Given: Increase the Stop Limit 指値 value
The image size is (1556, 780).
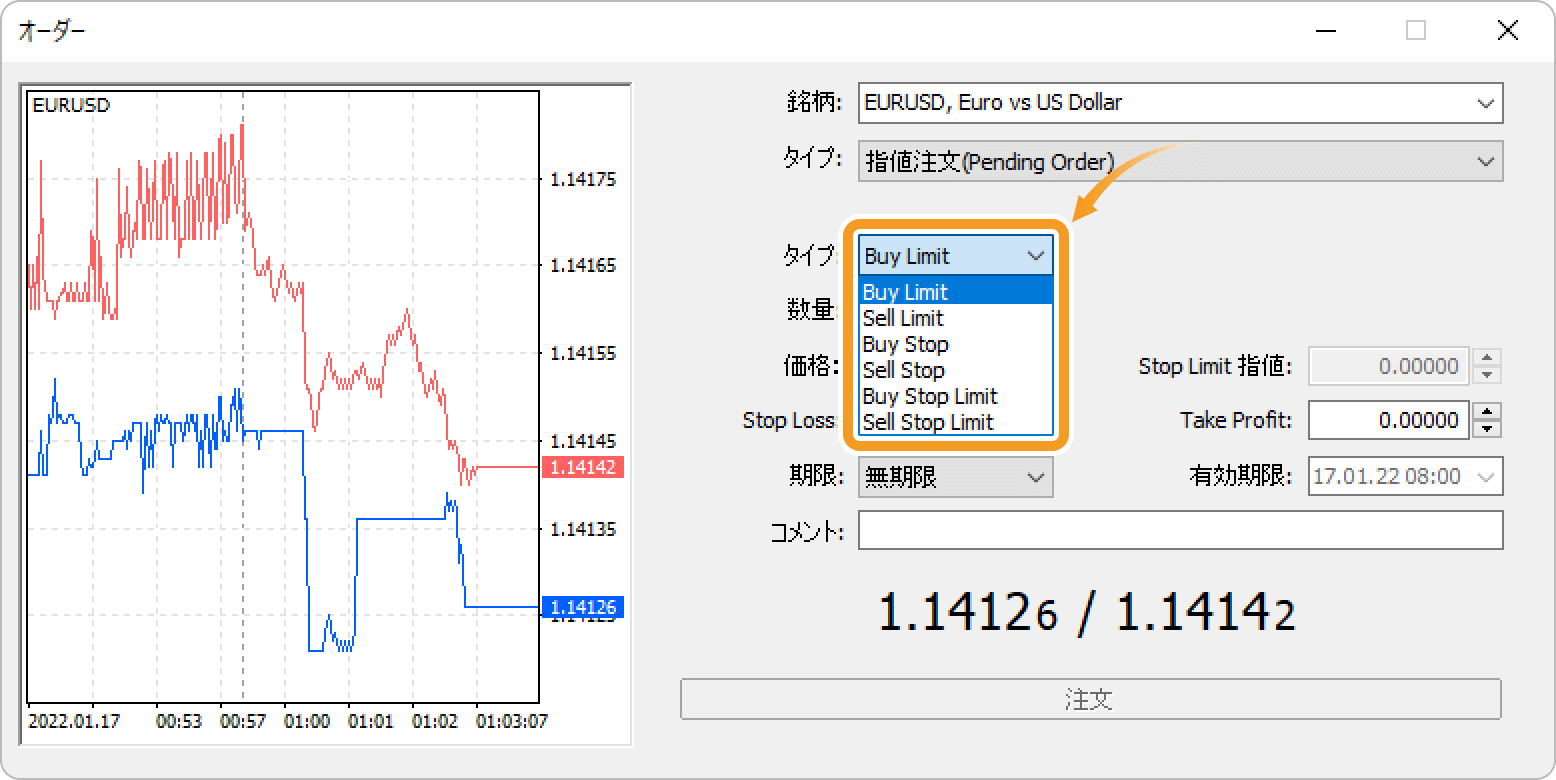Looking at the screenshot, I should point(1489,357).
